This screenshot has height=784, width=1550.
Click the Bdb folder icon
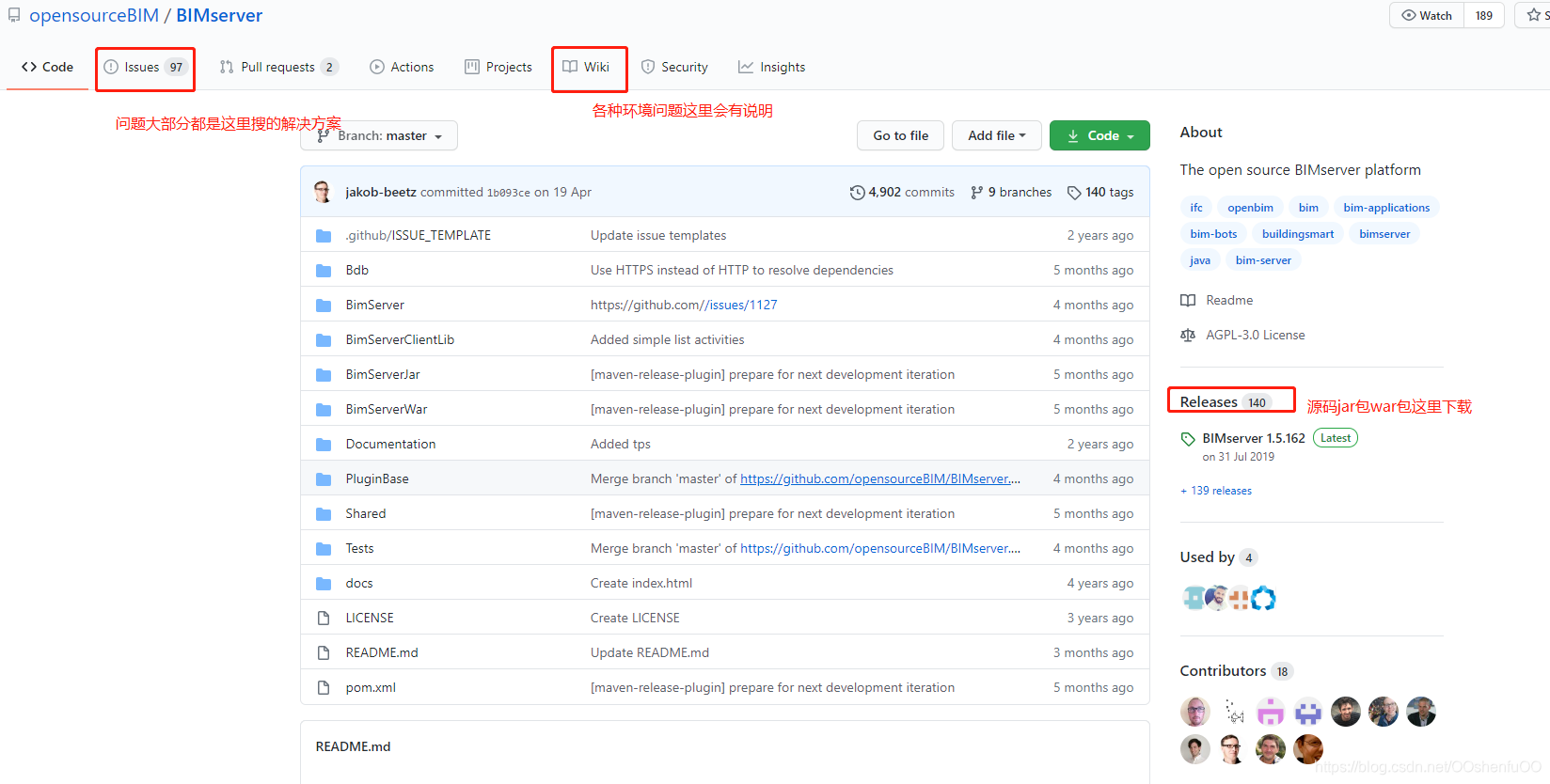(324, 270)
